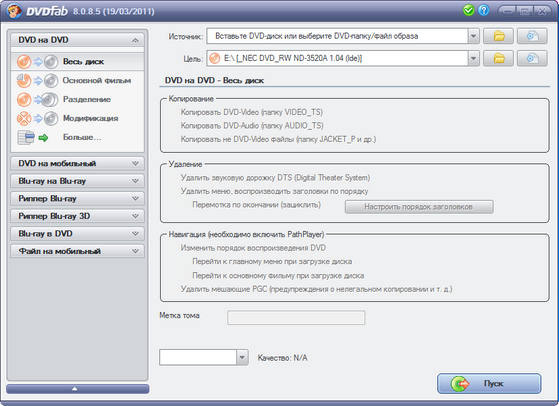This screenshot has height=406, width=559.
Task: Choose source image file with the disc icon
Action: click(532, 36)
